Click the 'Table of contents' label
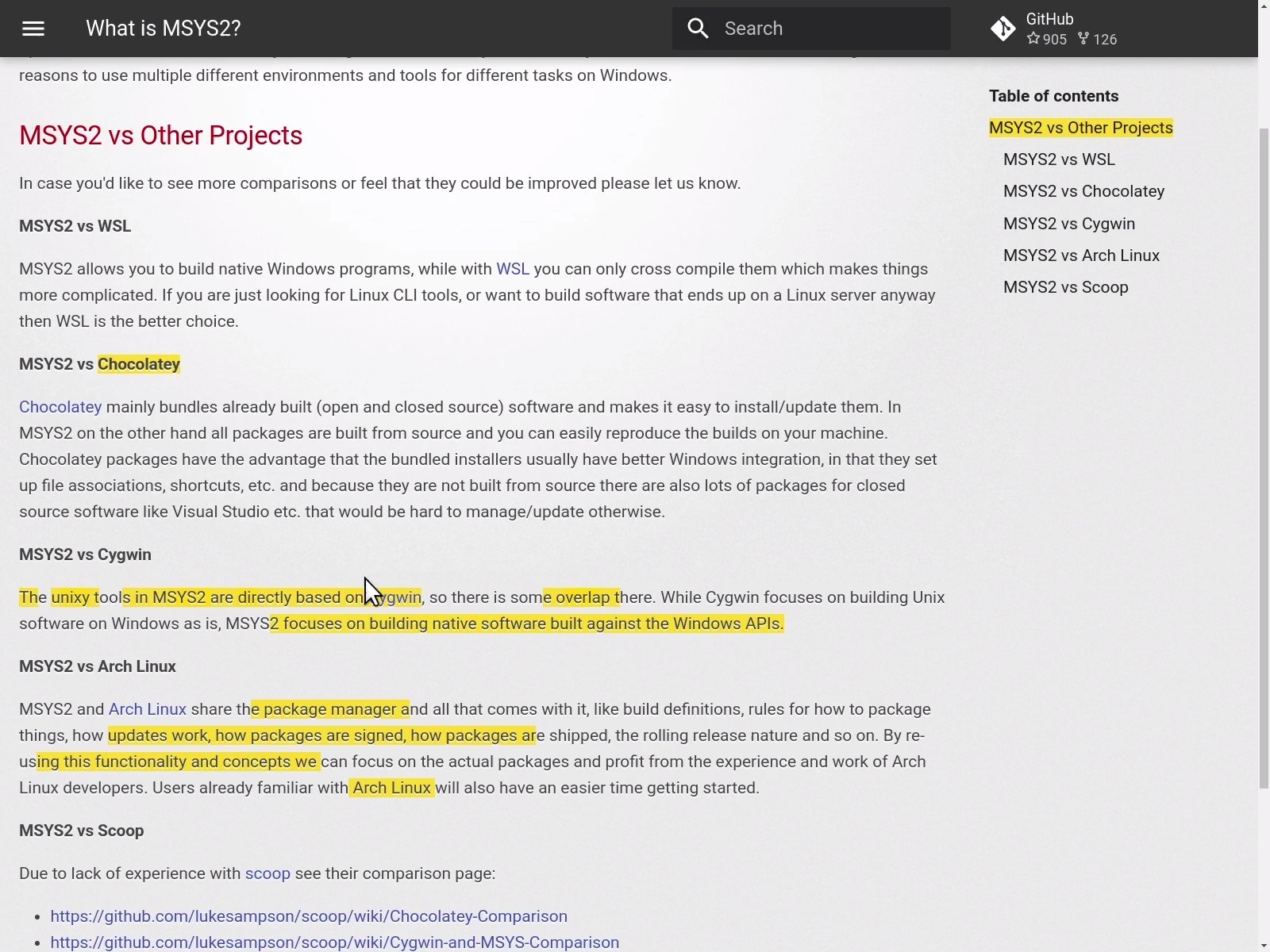This screenshot has height=952, width=1270. (x=1053, y=96)
